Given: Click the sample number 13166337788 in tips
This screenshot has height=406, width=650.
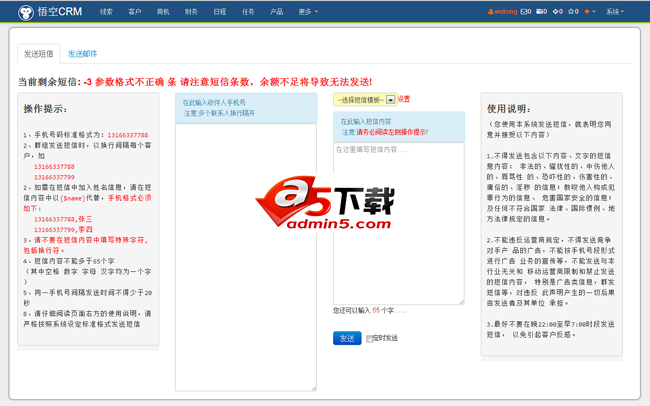Looking at the screenshot, I should 128,135.
